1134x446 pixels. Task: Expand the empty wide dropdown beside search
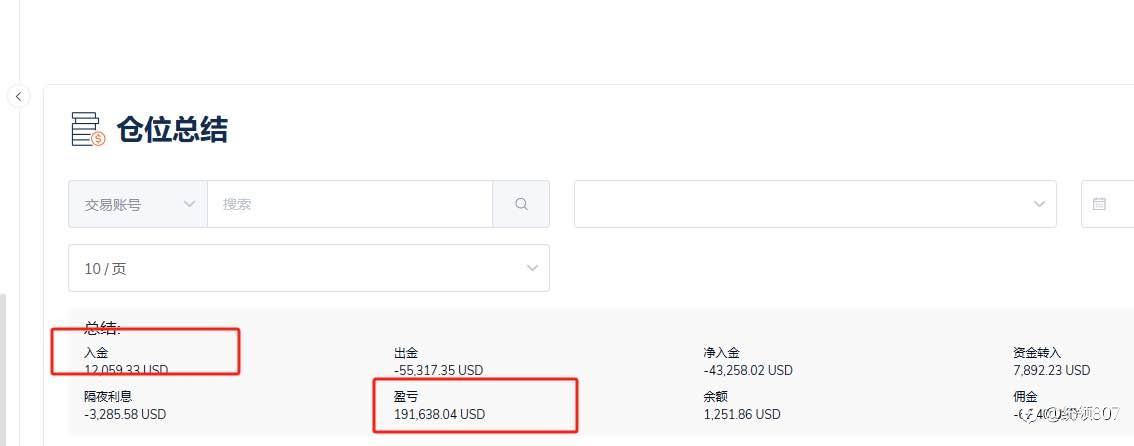click(x=815, y=204)
